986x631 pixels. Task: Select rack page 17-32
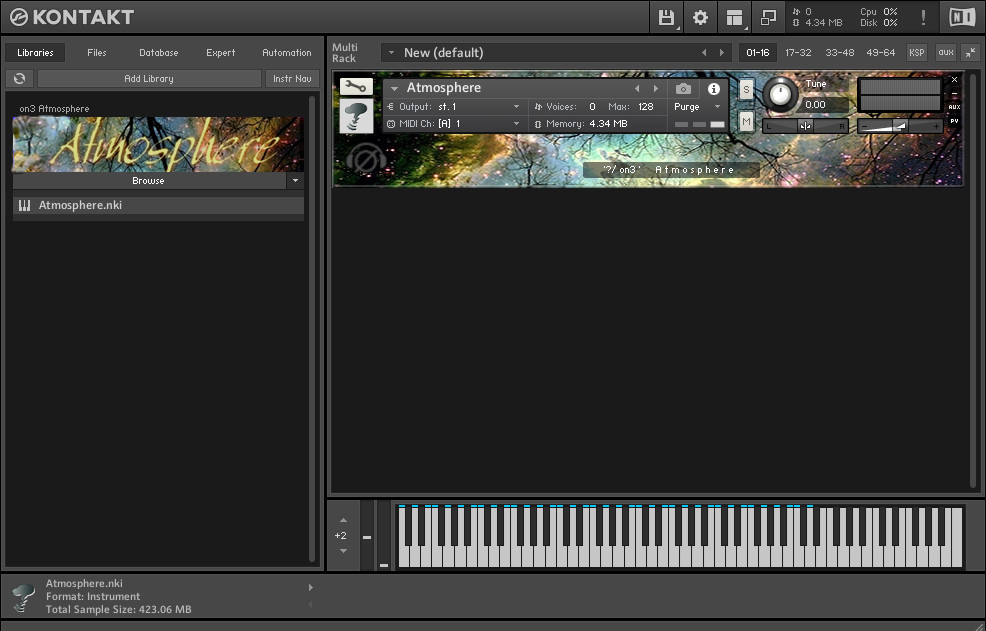798,53
